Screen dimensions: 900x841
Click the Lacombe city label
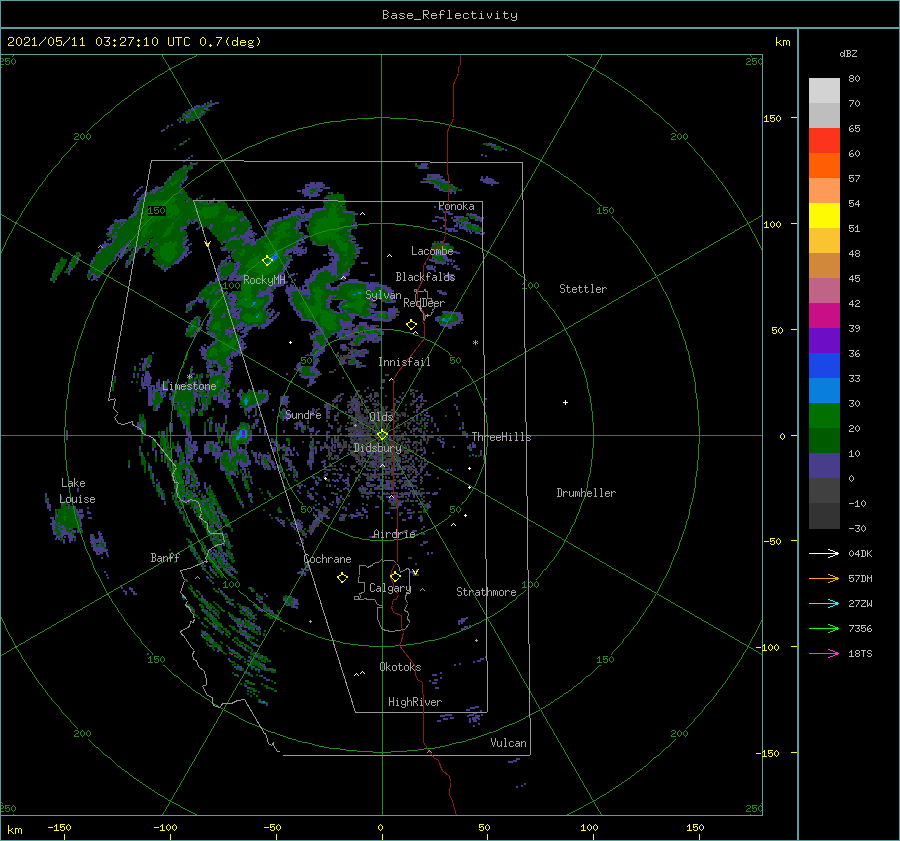[x=432, y=251]
